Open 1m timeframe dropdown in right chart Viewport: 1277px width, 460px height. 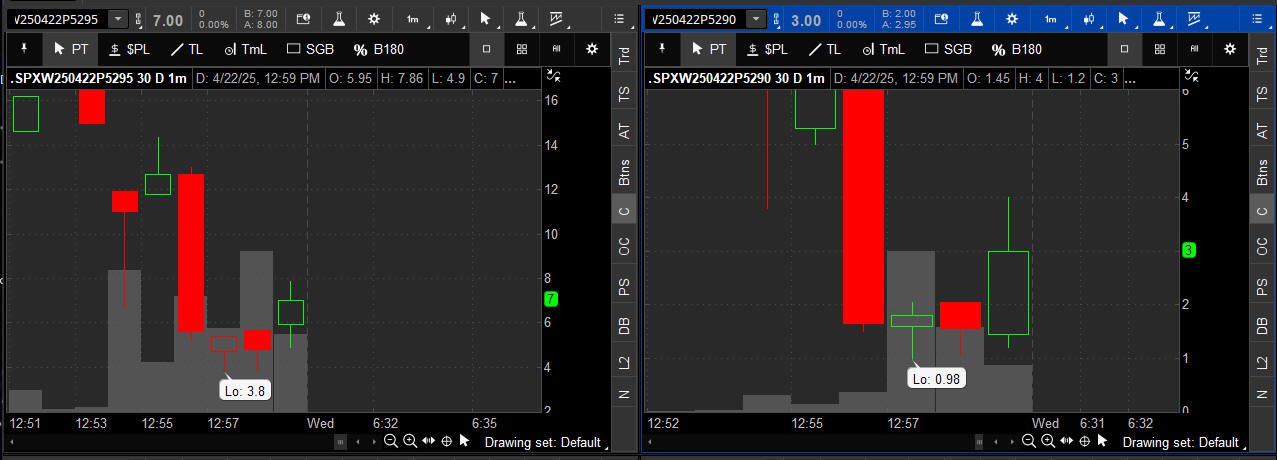[x=1050, y=19]
